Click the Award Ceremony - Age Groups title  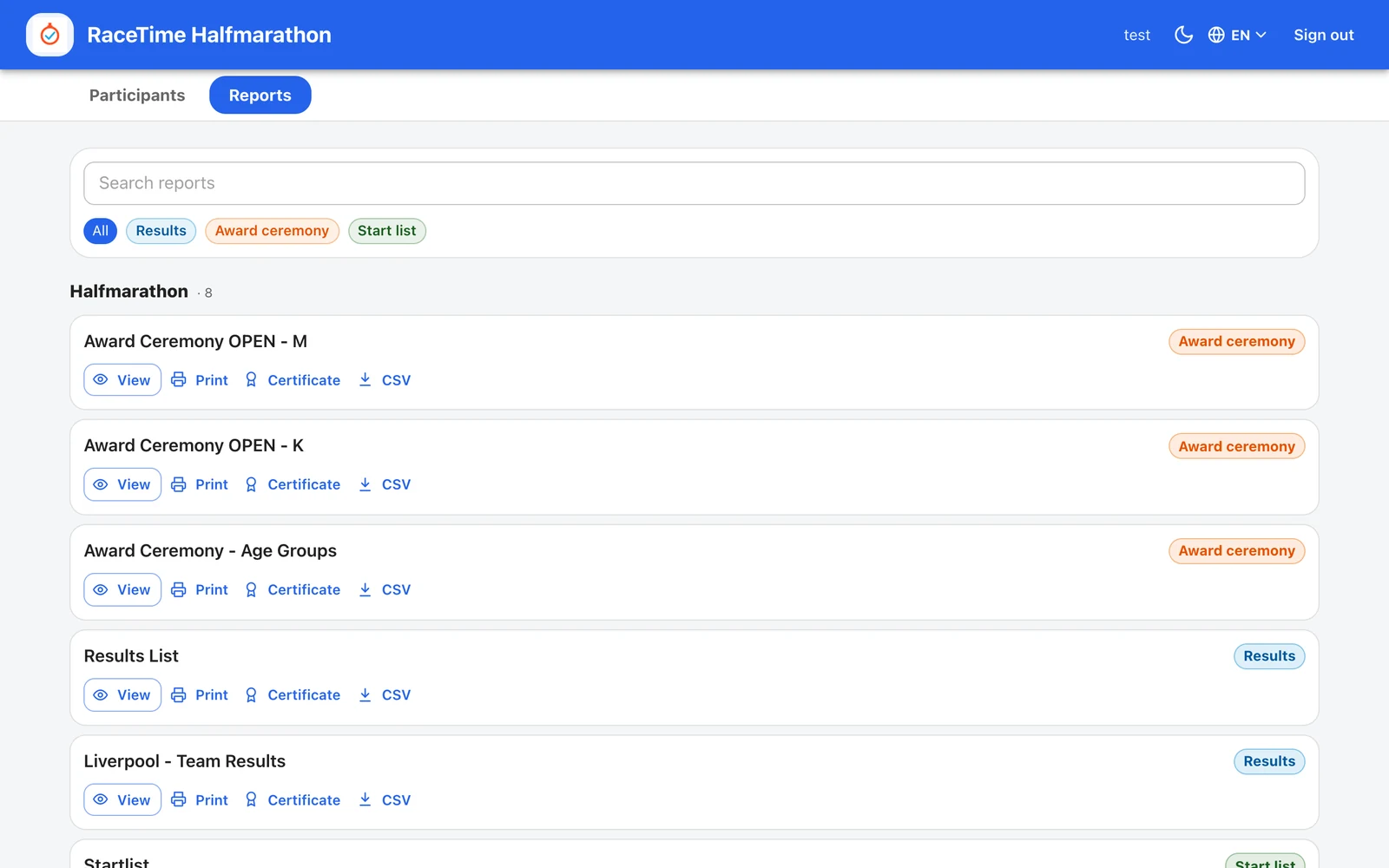(210, 551)
